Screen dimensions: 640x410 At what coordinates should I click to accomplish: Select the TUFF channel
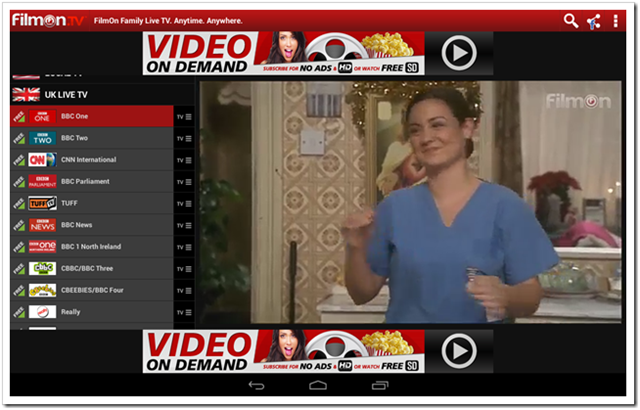pos(92,203)
